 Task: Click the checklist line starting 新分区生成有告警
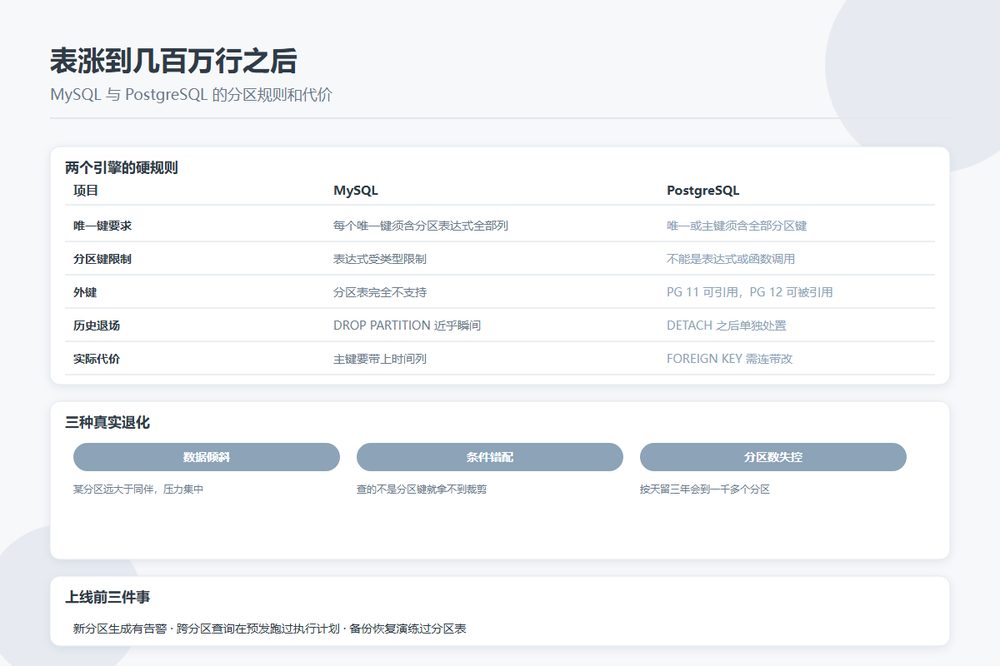point(270,628)
